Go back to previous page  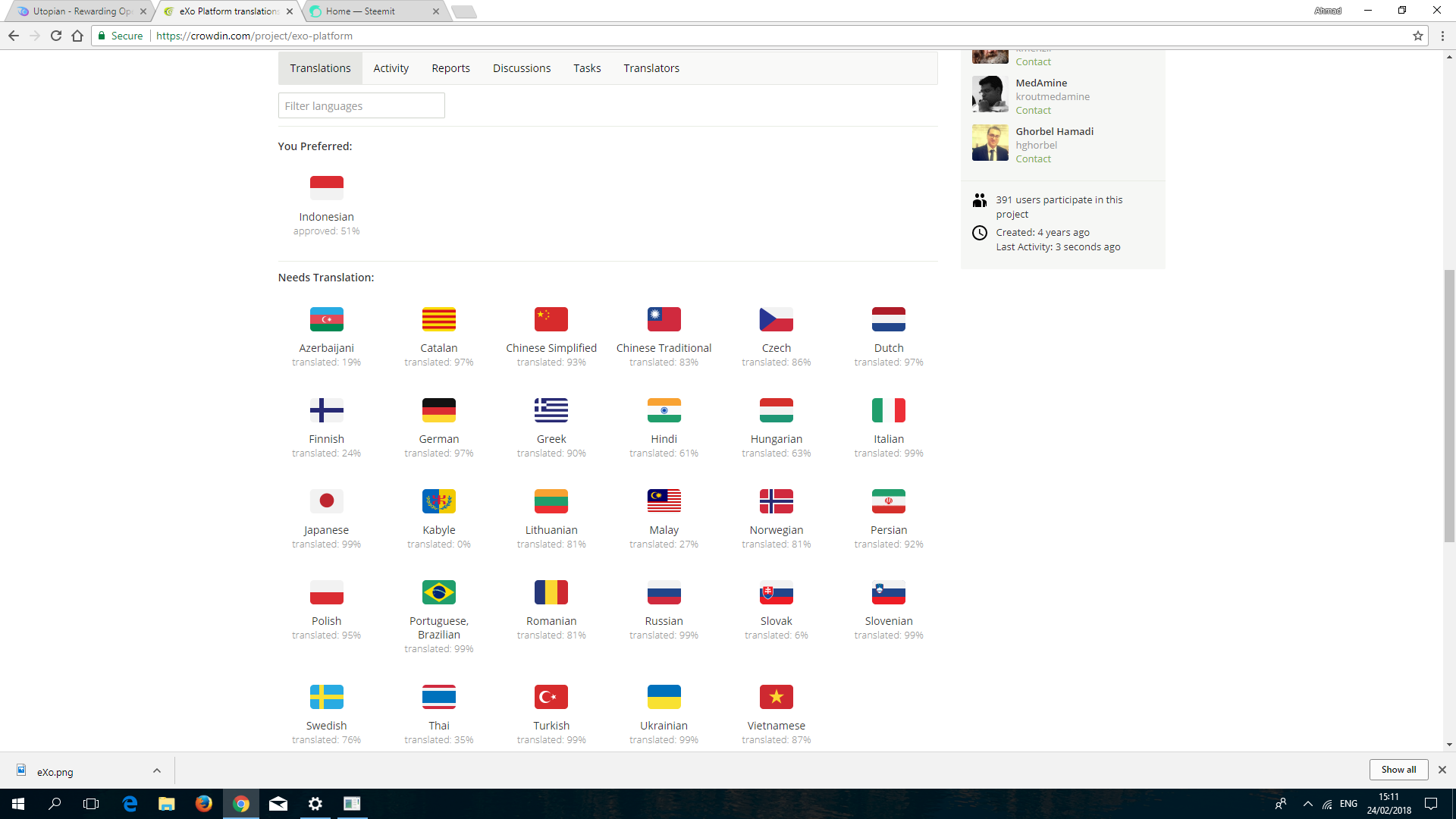[14, 36]
